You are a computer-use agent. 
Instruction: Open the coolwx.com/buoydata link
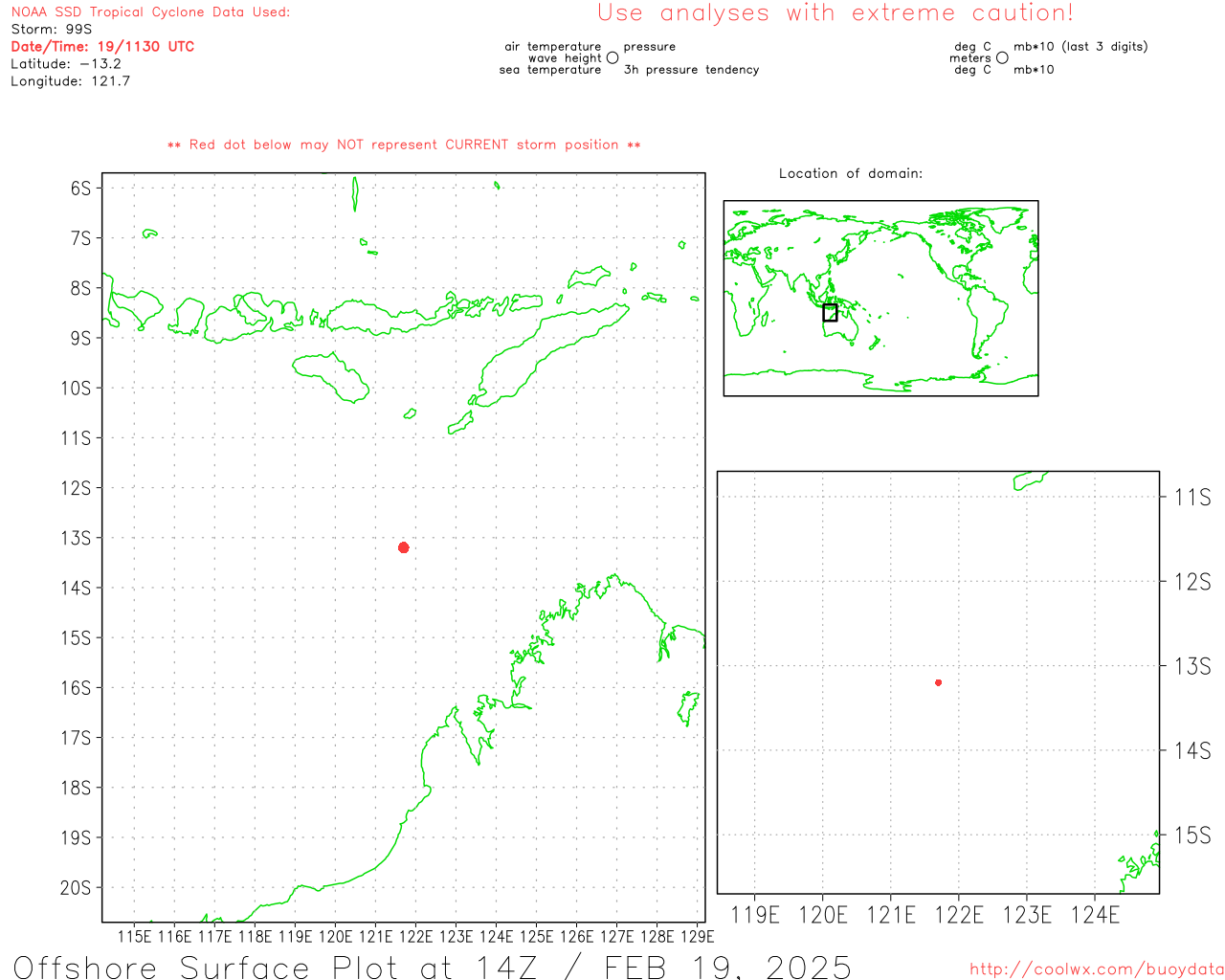pos(1097,969)
